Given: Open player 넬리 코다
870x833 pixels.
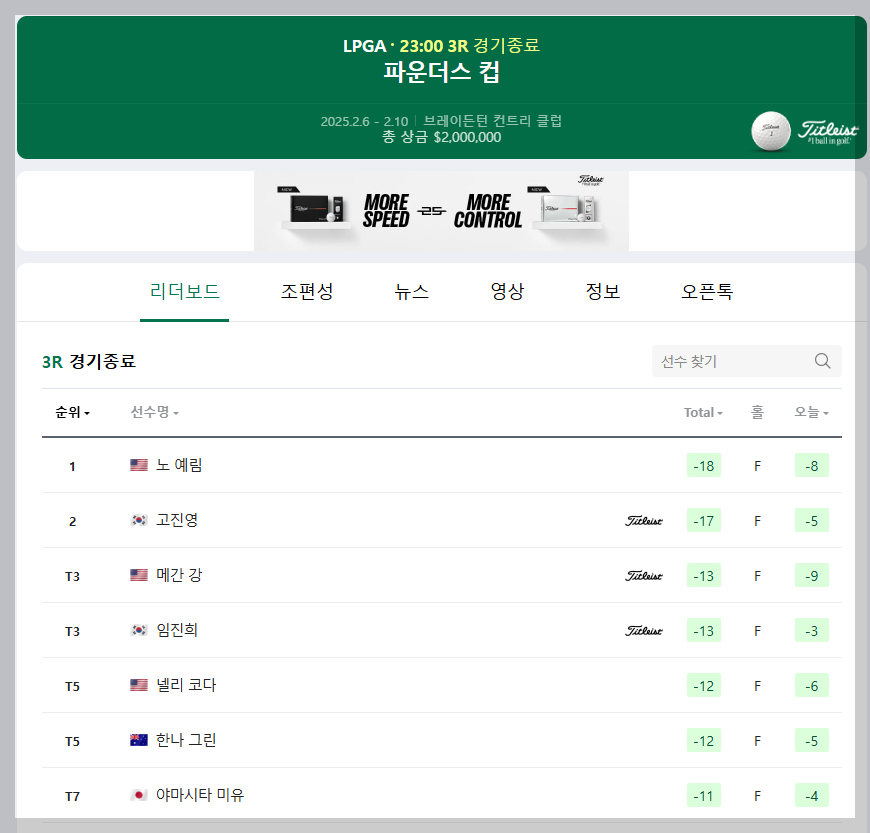Looking at the screenshot, I should 186,685.
